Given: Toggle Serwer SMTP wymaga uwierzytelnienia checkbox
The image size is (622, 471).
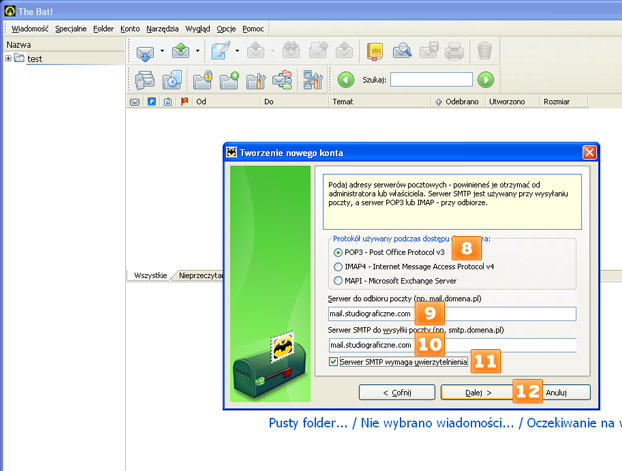Looking at the screenshot, I should click(334, 362).
